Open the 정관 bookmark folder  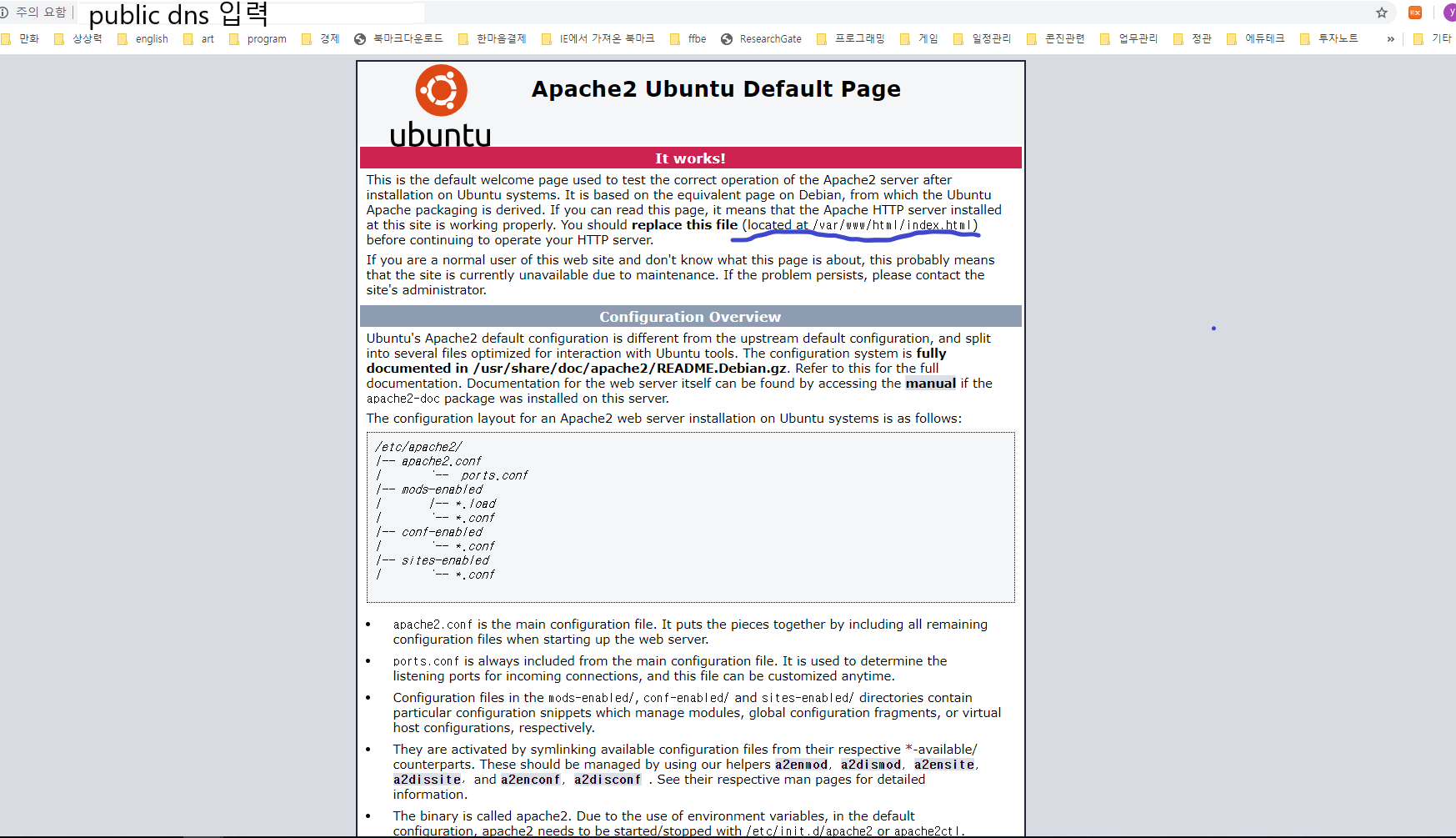coord(1193,38)
